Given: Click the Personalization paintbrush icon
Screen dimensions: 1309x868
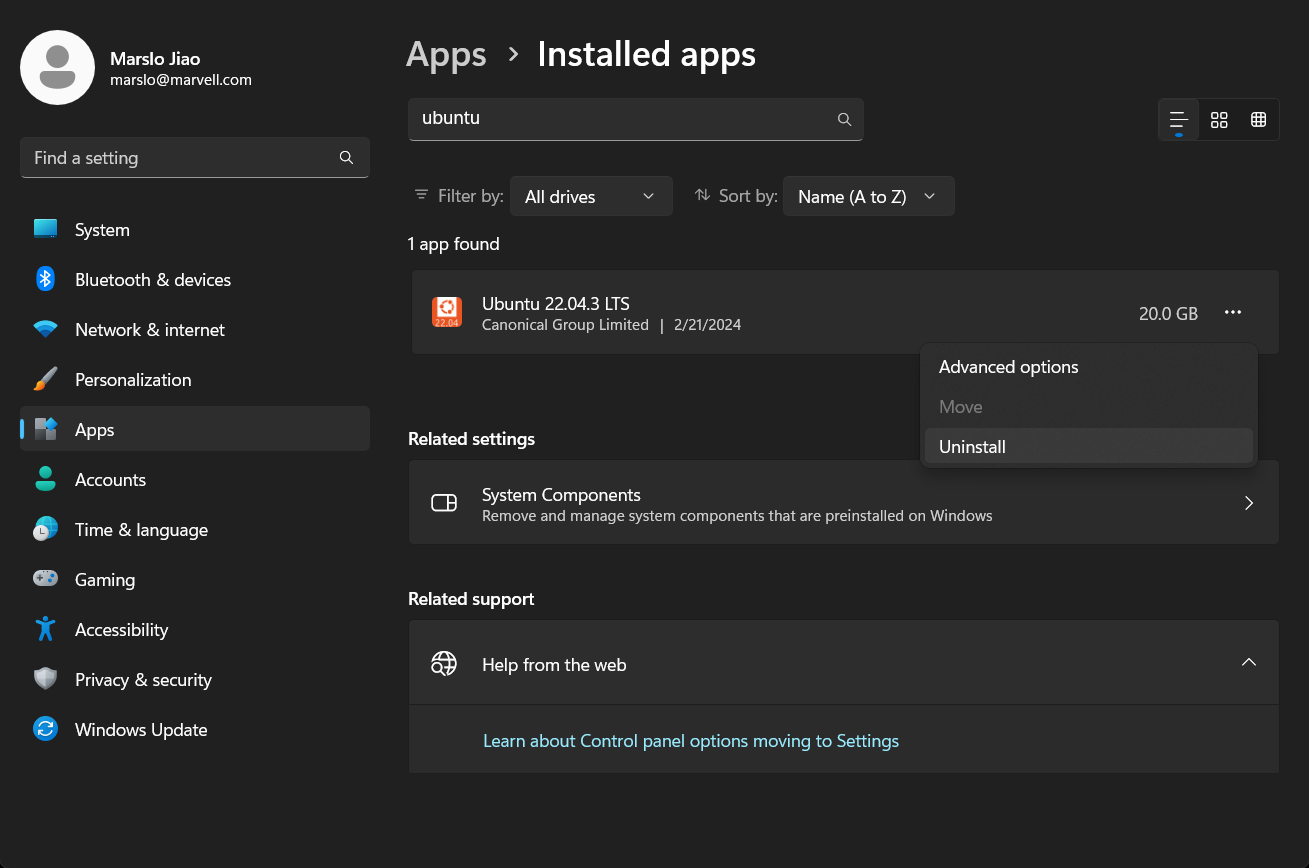Looking at the screenshot, I should click(45, 379).
